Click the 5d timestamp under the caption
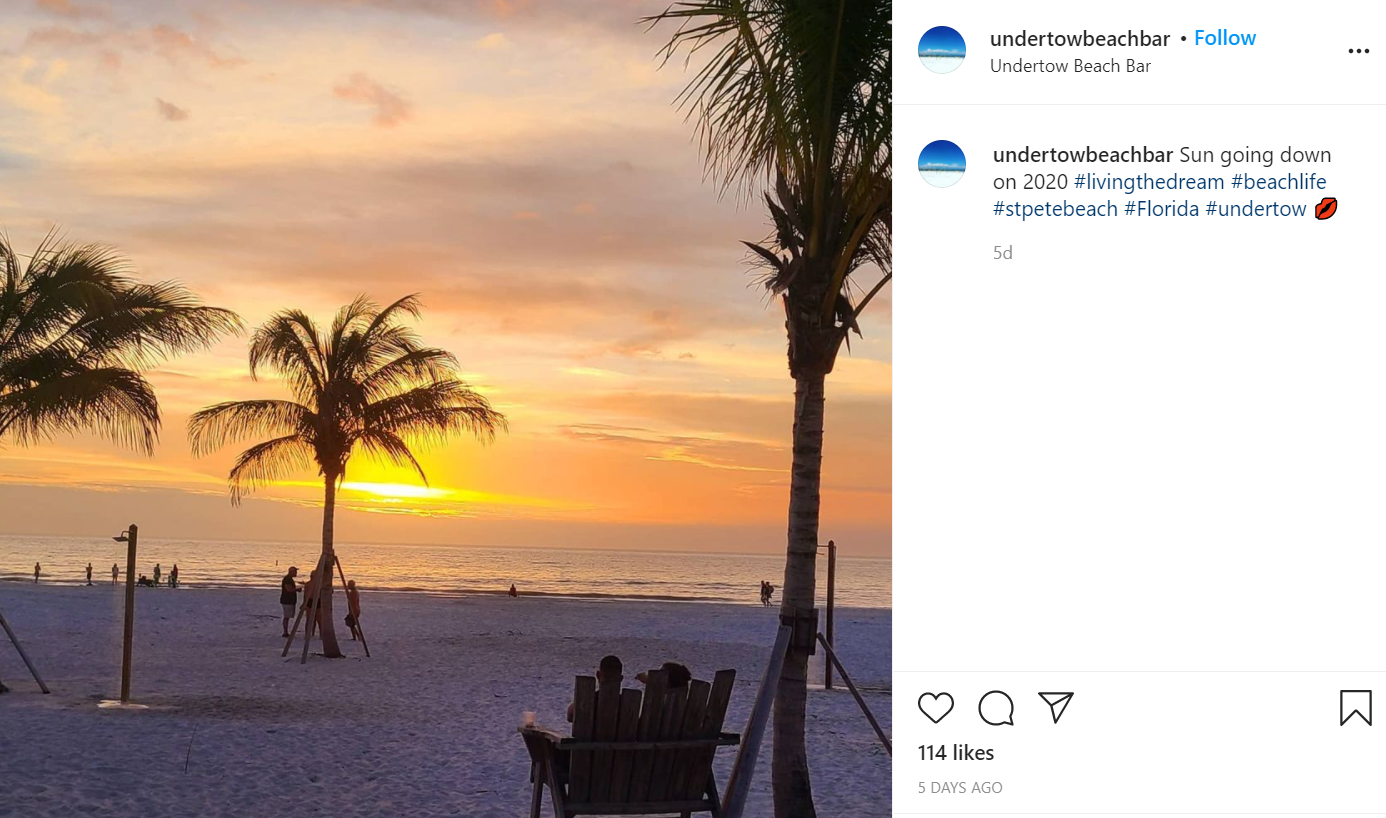This screenshot has height=818, width=1386. (1002, 252)
